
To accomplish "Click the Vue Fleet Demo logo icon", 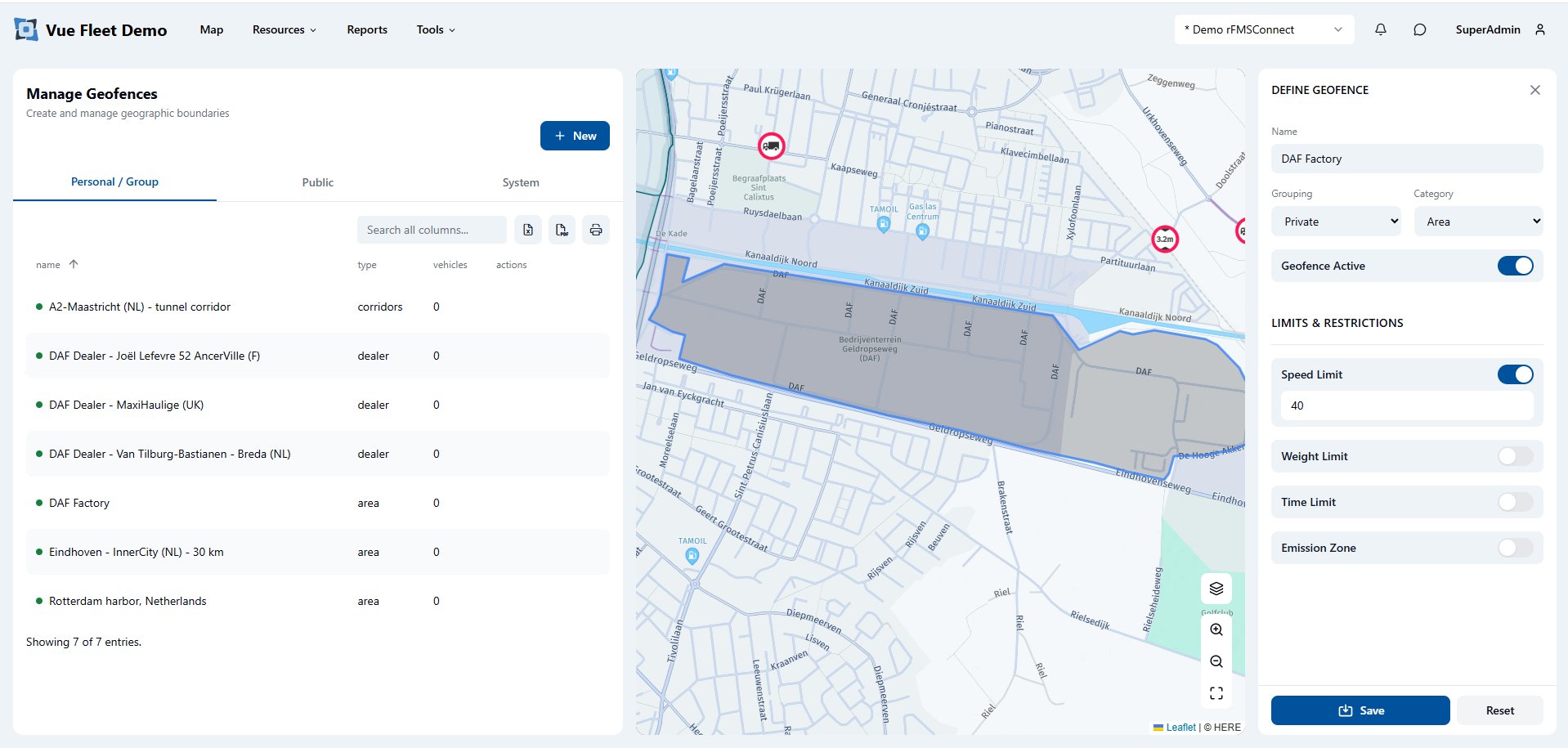I will (x=26, y=30).
